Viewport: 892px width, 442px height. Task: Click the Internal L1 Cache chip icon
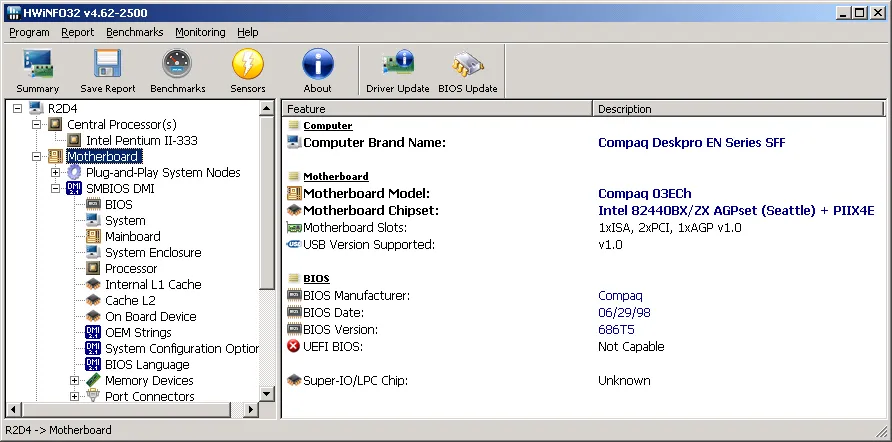[93, 284]
